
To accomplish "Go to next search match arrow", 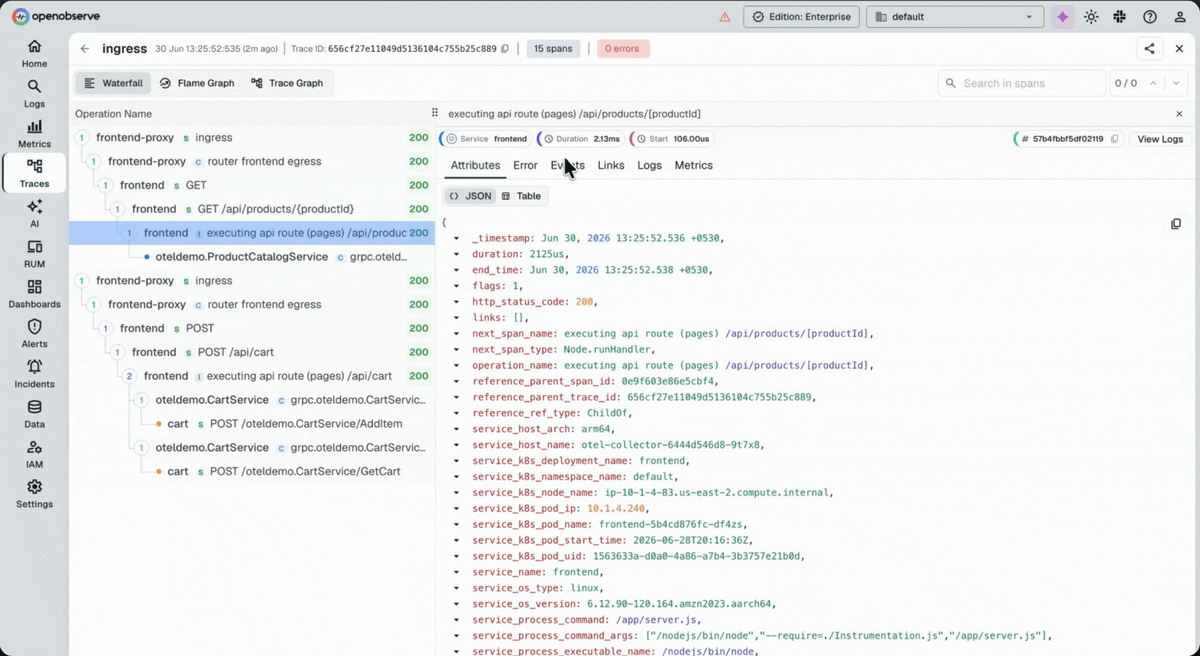I will click(1175, 83).
